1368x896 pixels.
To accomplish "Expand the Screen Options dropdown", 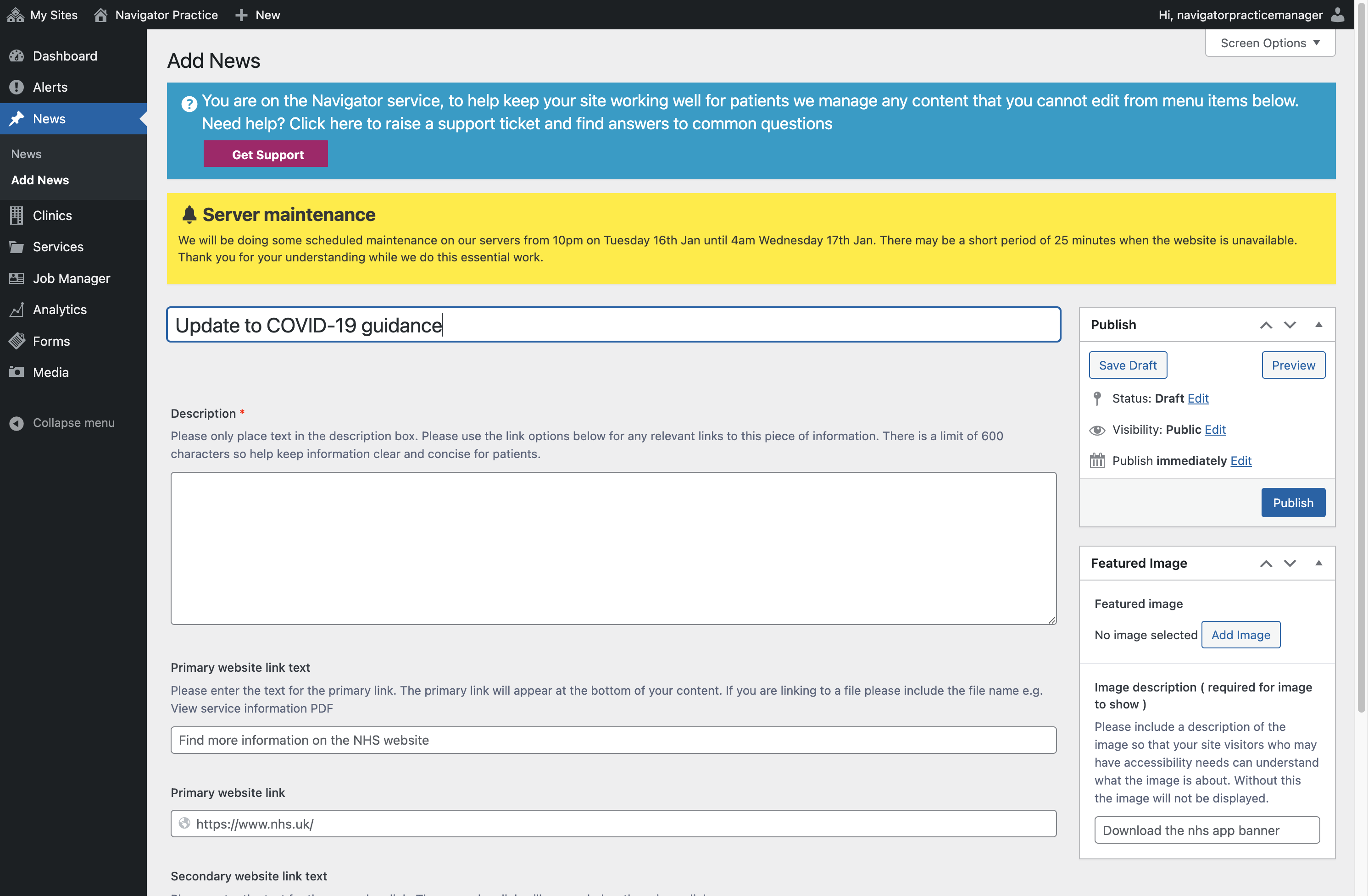I will pos(1270,43).
